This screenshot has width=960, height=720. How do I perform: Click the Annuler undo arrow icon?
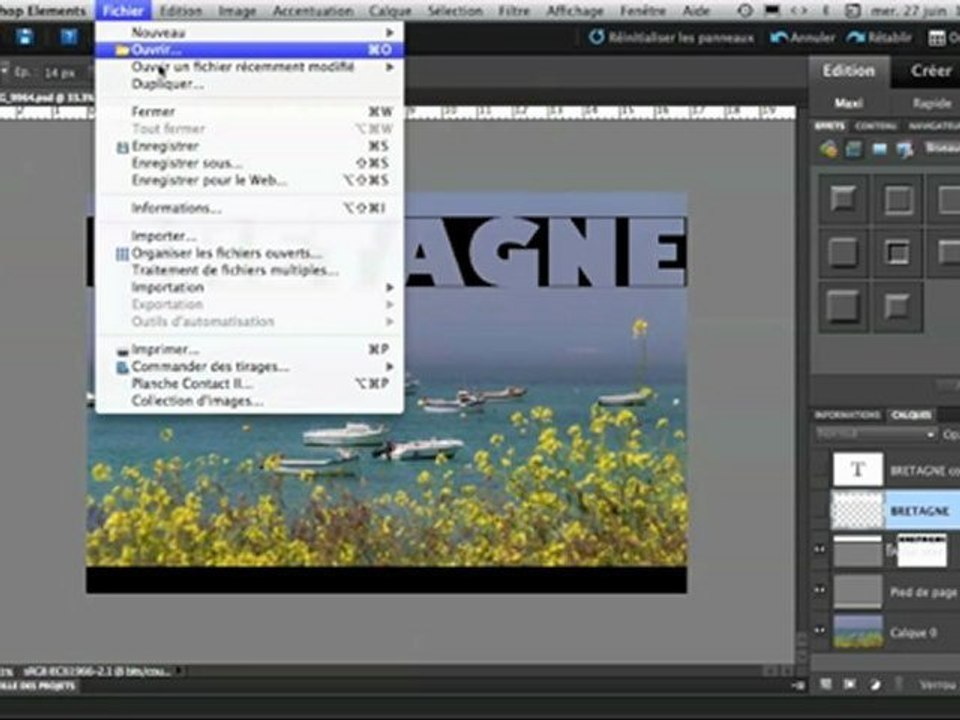[x=779, y=37]
